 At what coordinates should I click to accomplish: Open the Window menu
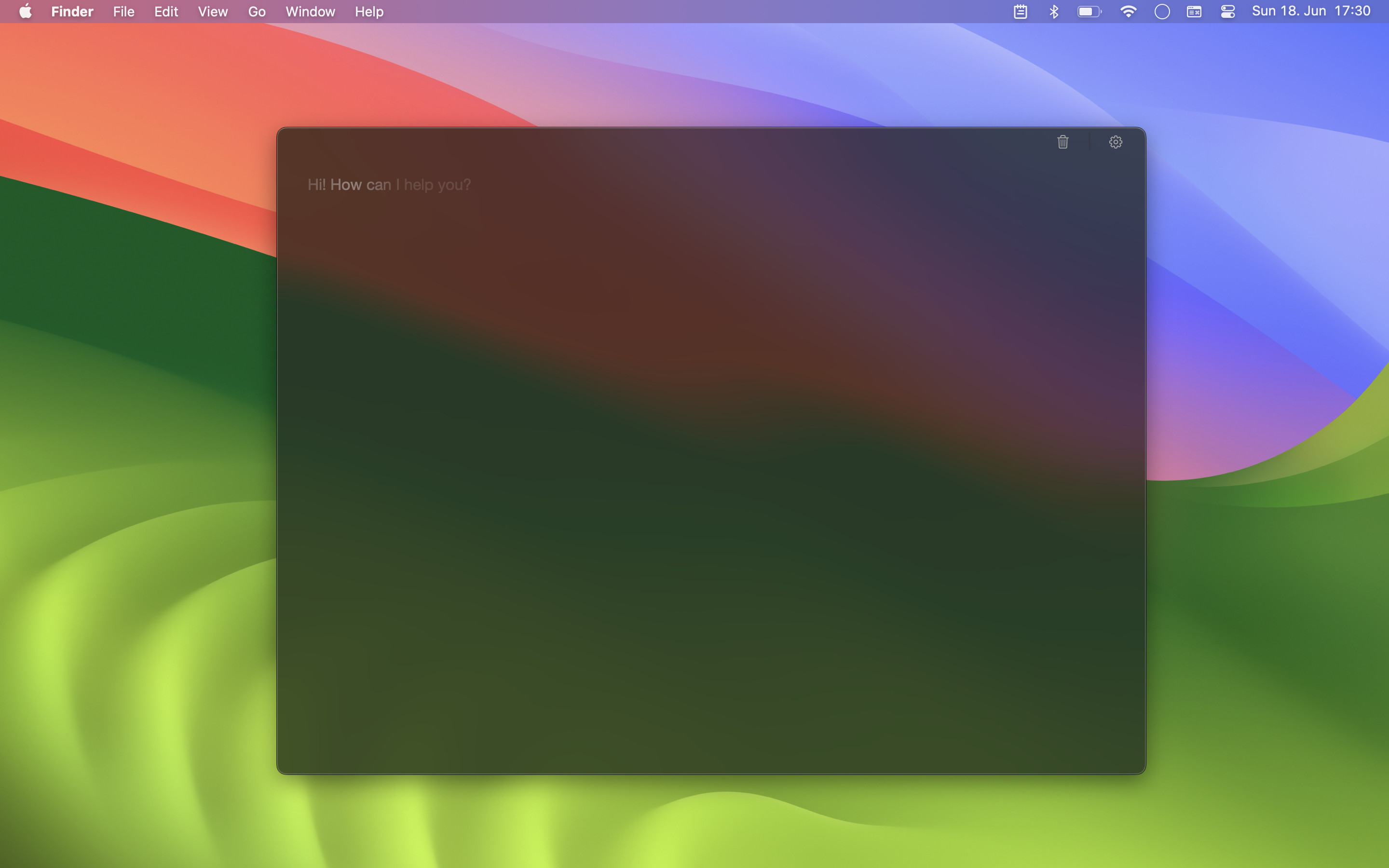310,12
